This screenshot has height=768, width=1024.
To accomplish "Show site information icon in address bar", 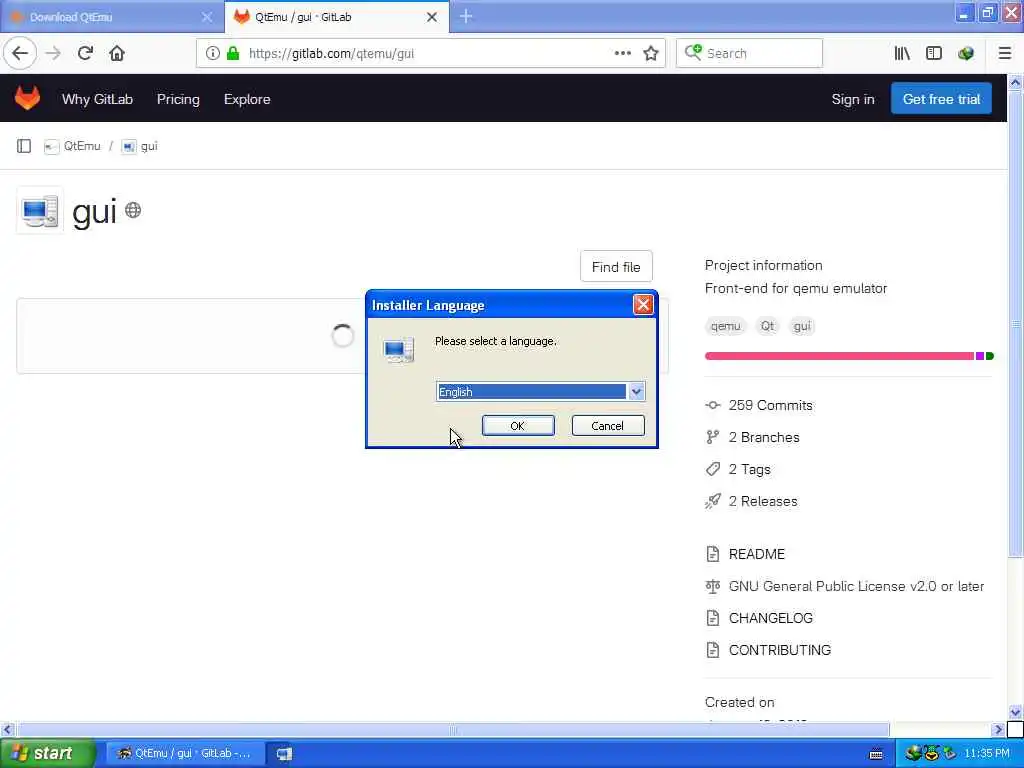I will 212,54.
